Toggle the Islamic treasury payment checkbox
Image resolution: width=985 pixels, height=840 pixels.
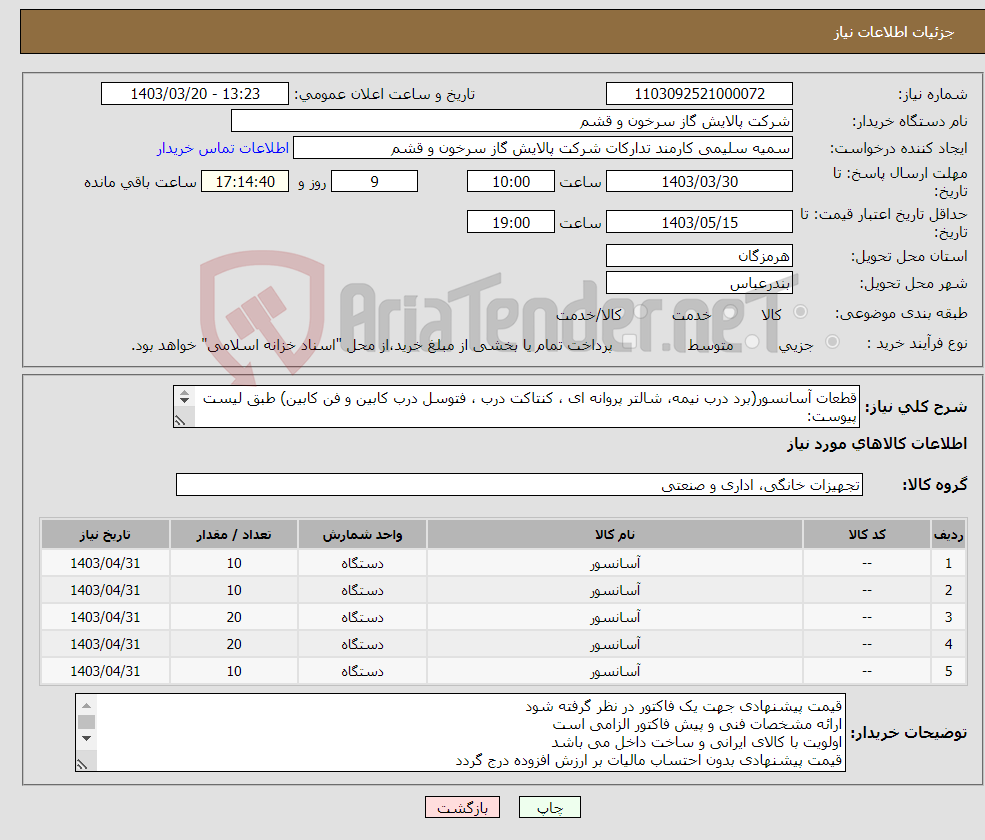(x=629, y=342)
